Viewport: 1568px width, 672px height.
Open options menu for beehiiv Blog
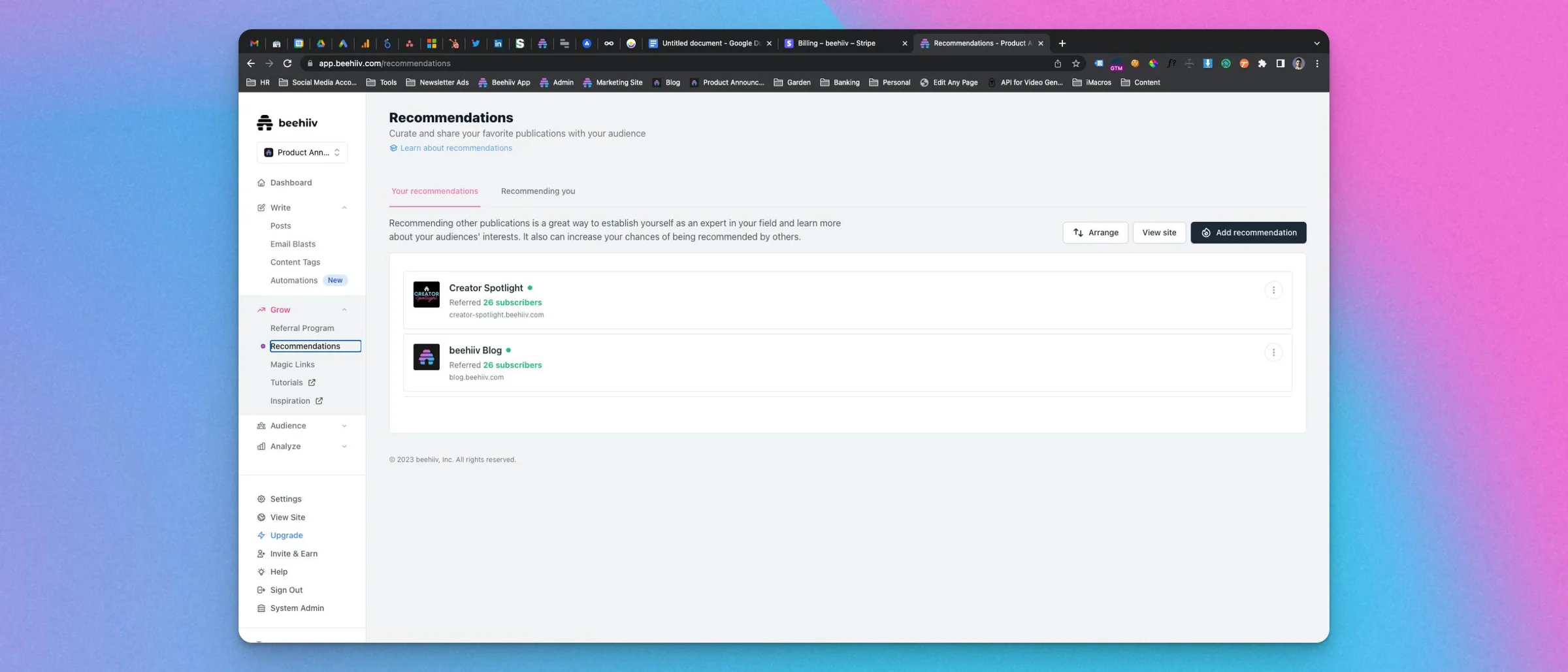(x=1273, y=353)
